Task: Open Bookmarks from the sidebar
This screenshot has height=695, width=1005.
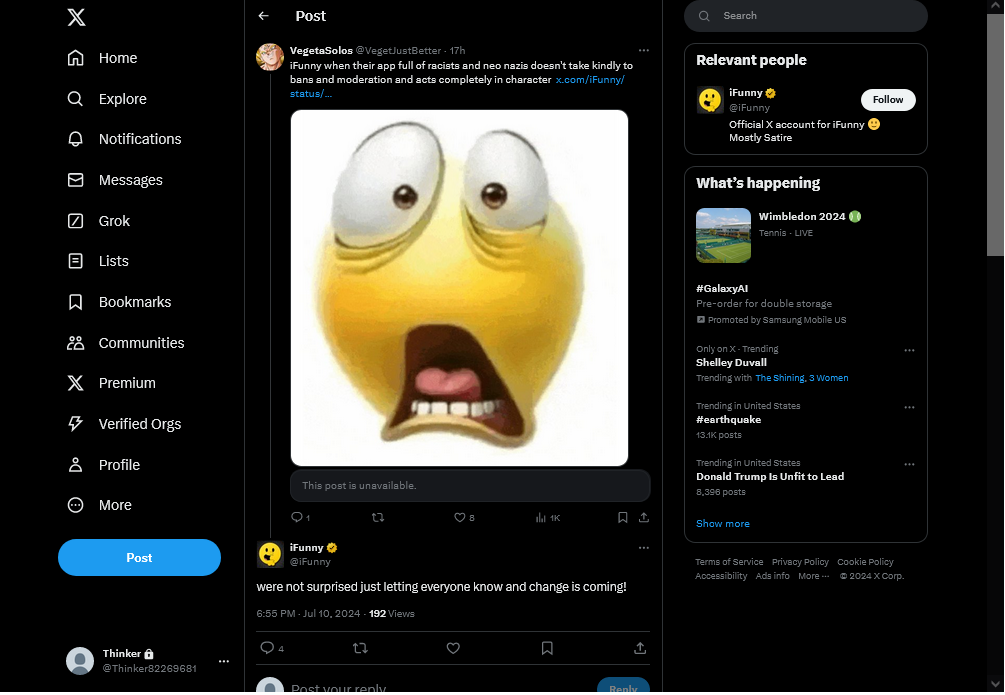Action: click(x=119, y=303)
